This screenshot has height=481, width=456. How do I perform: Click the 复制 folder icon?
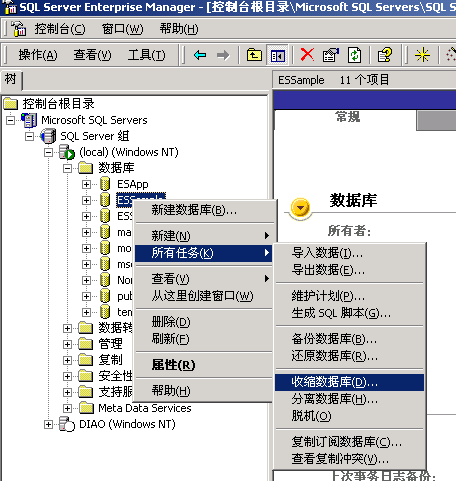86,360
